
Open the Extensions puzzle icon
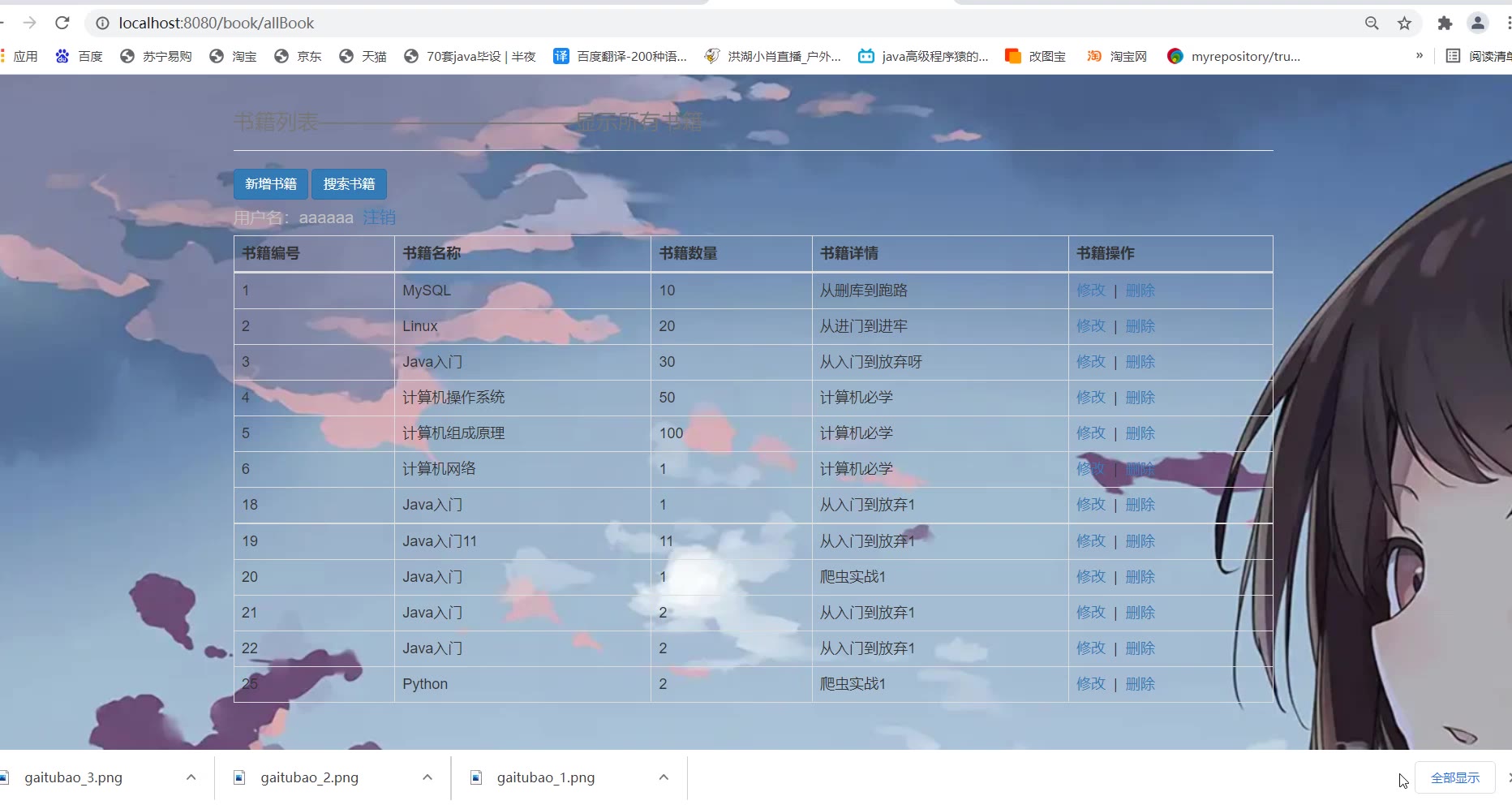(x=1445, y=23)
